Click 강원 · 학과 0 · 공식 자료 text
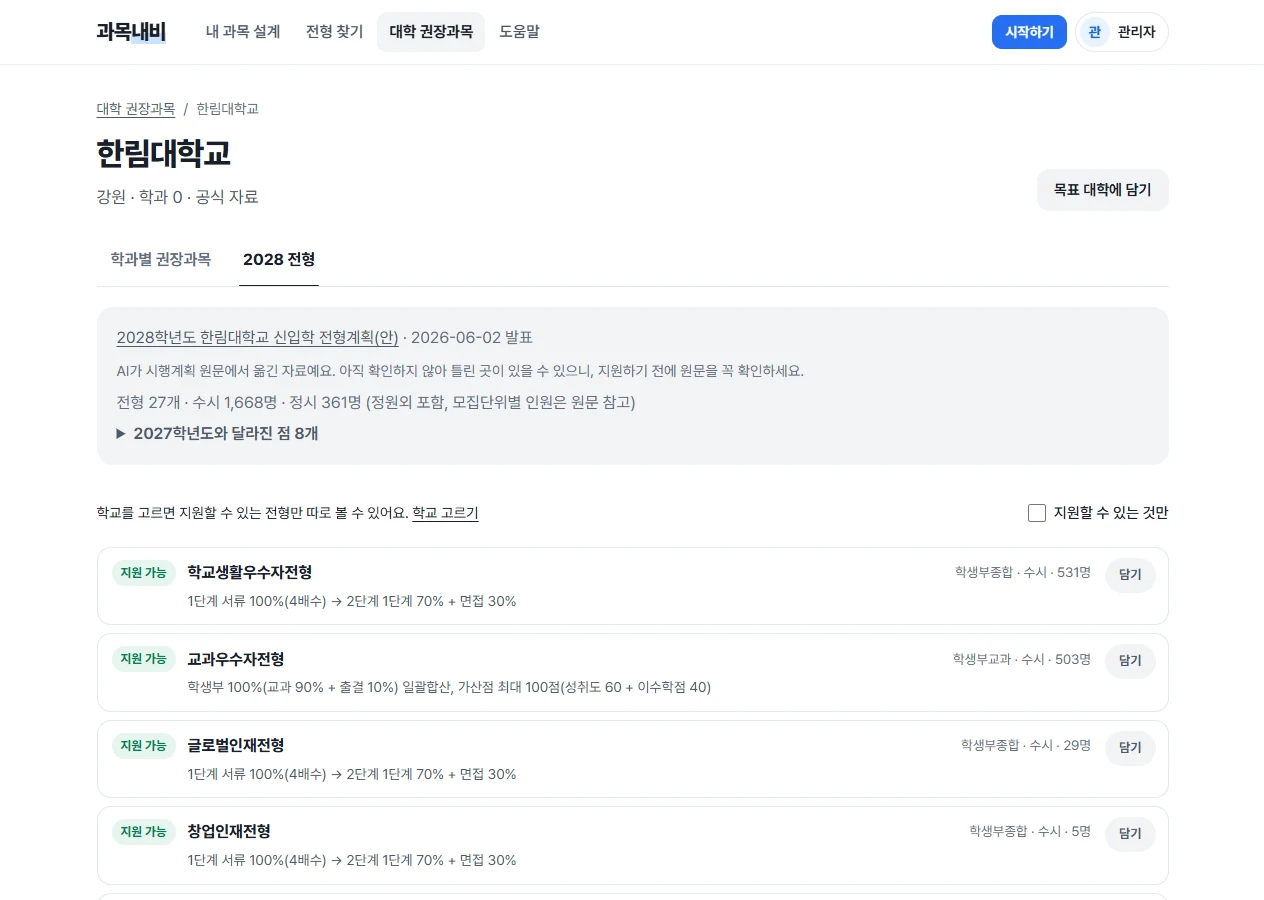This screenshot has width=1264, height=900. click(x=178, y=197)
